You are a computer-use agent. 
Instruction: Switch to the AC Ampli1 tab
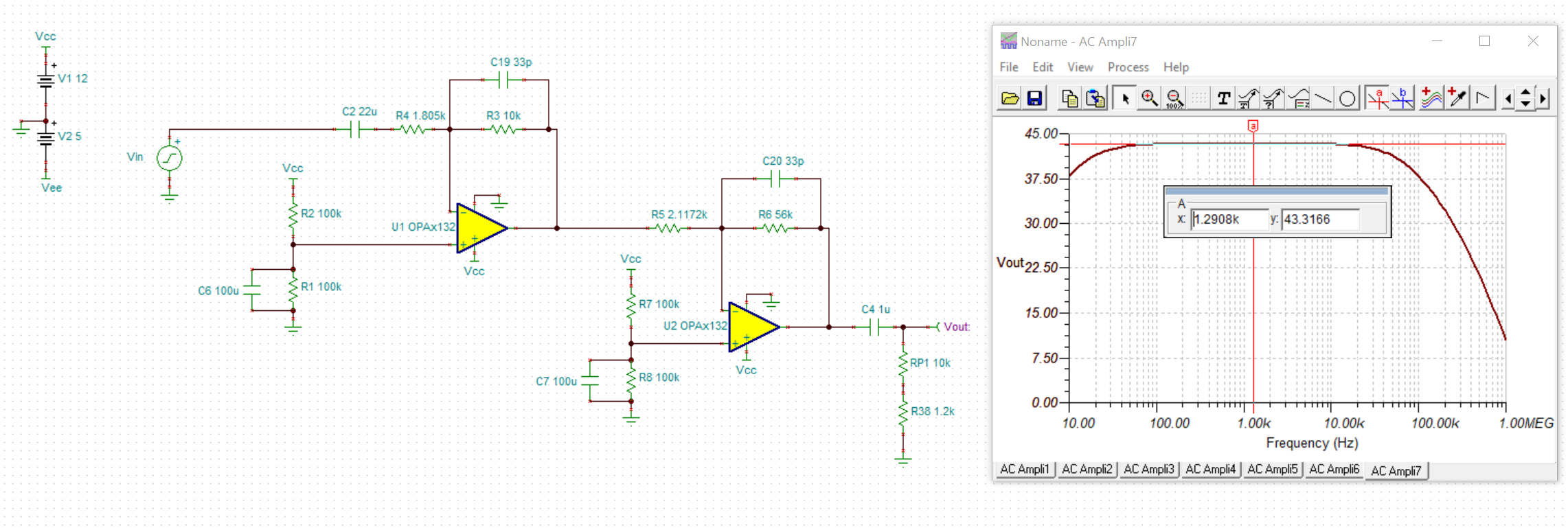tap(1025, 470)
